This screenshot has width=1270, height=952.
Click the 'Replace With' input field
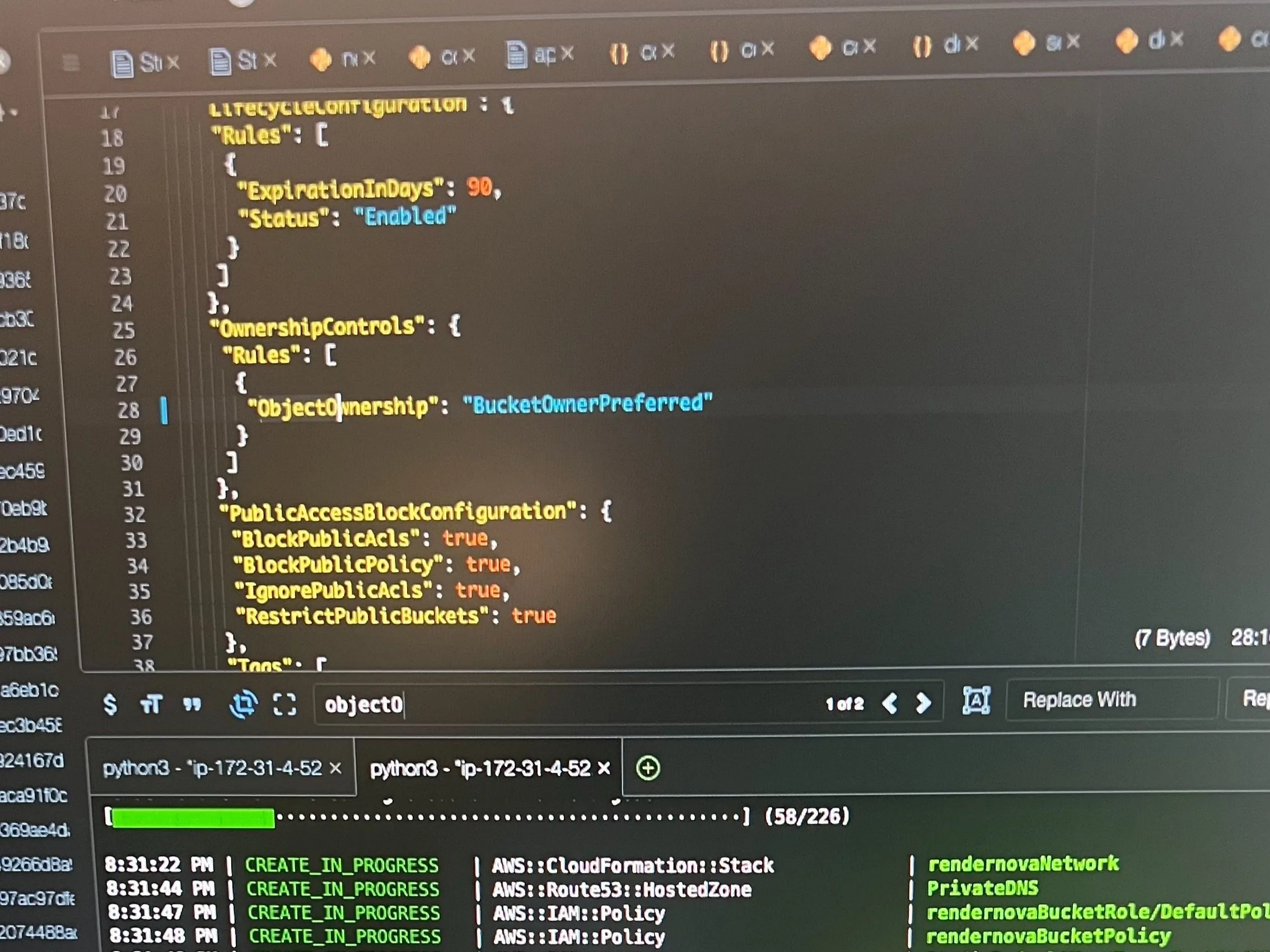[x=1112, y=699]
